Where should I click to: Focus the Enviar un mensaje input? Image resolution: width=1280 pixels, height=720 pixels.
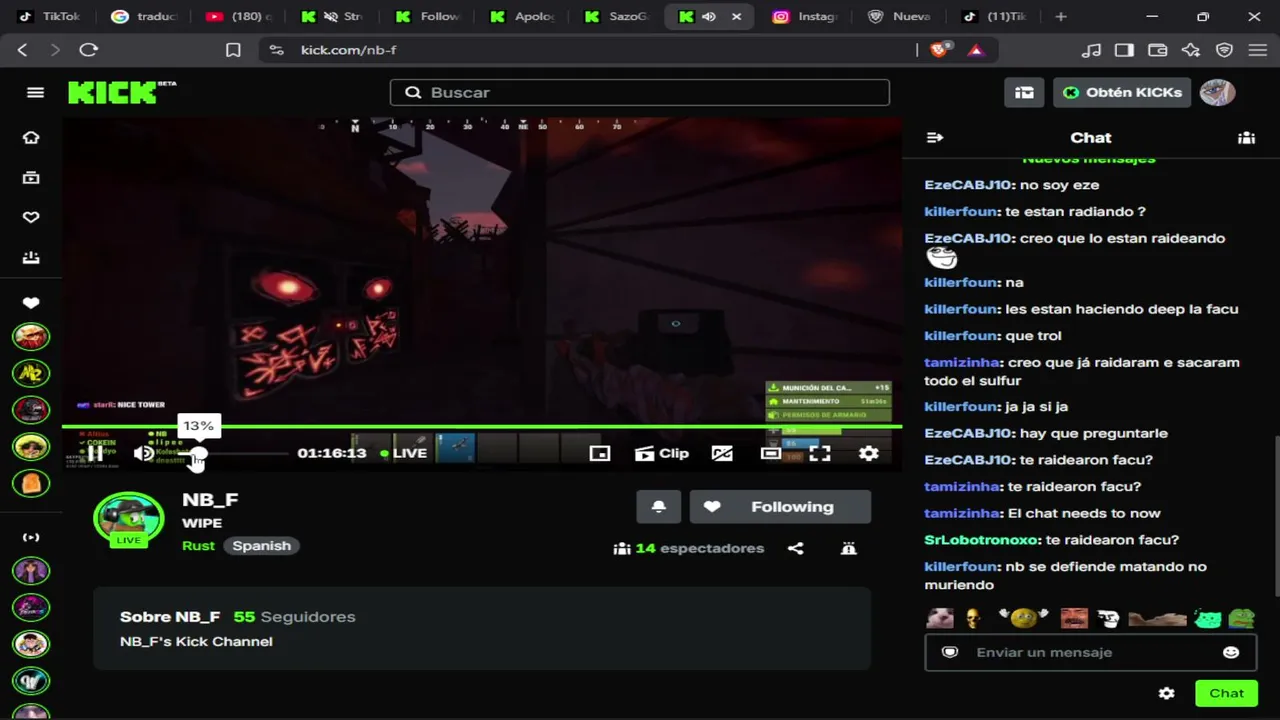[1091, 652]
